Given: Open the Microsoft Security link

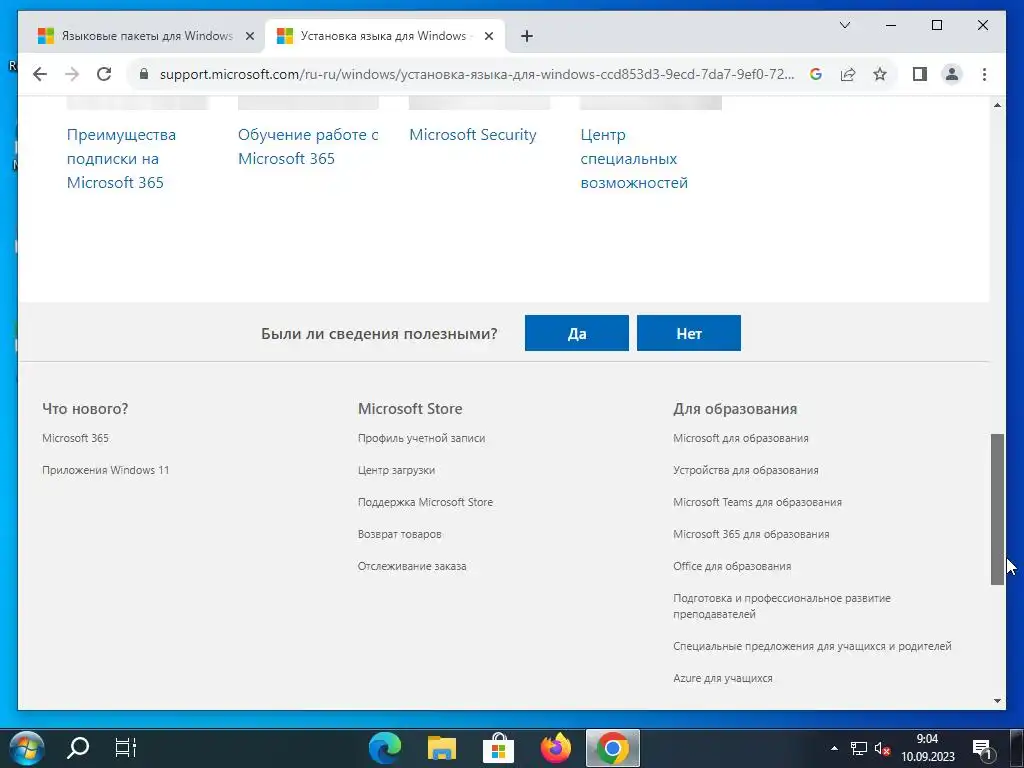Looking at the screenshot, I should [x=473, y=135].
